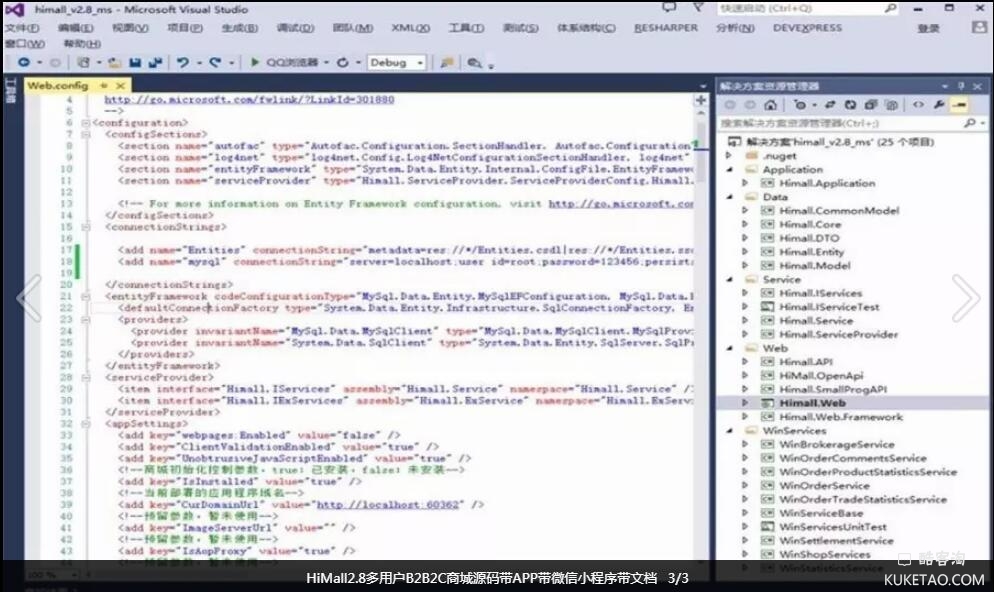Toggle the Preview Selected Items button
The image size is (994, 592).
tap(959, 105)
